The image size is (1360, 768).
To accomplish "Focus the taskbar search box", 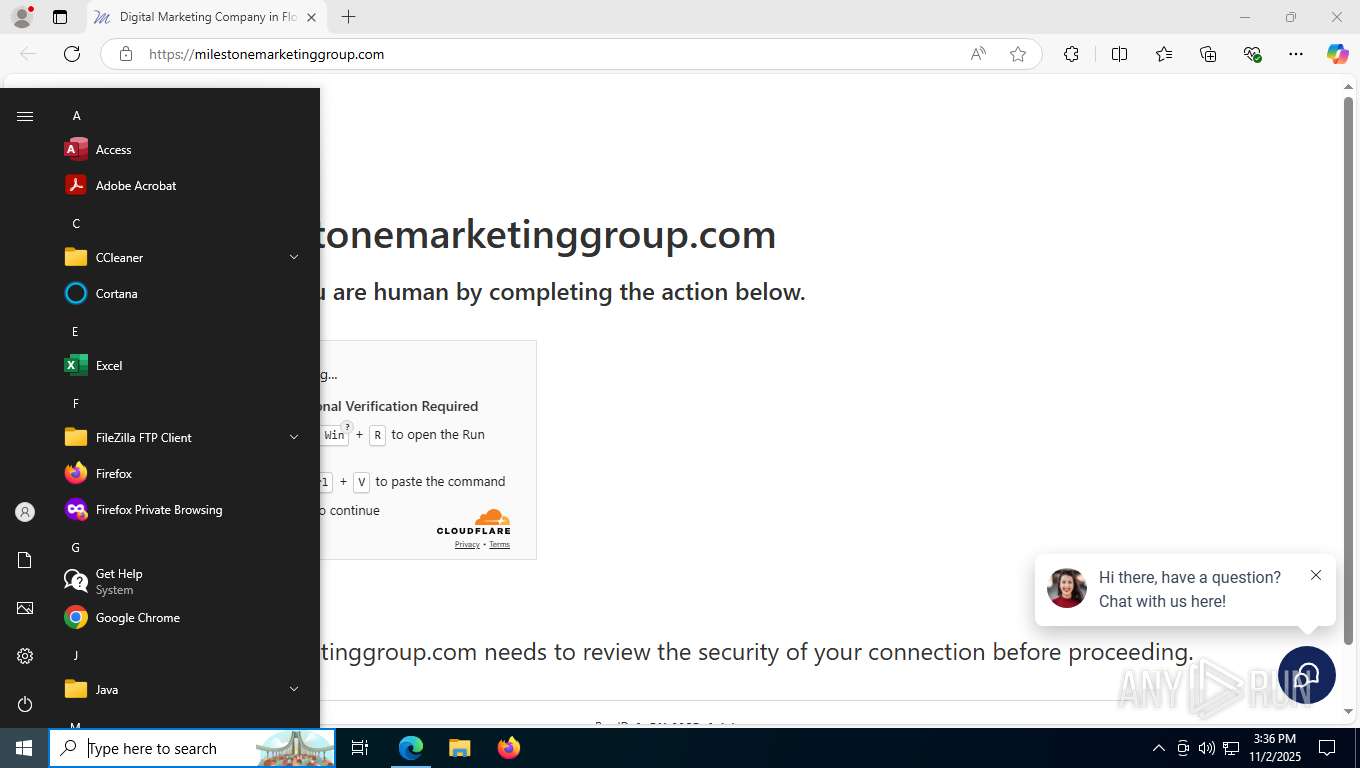I will [x=192, y=748].
